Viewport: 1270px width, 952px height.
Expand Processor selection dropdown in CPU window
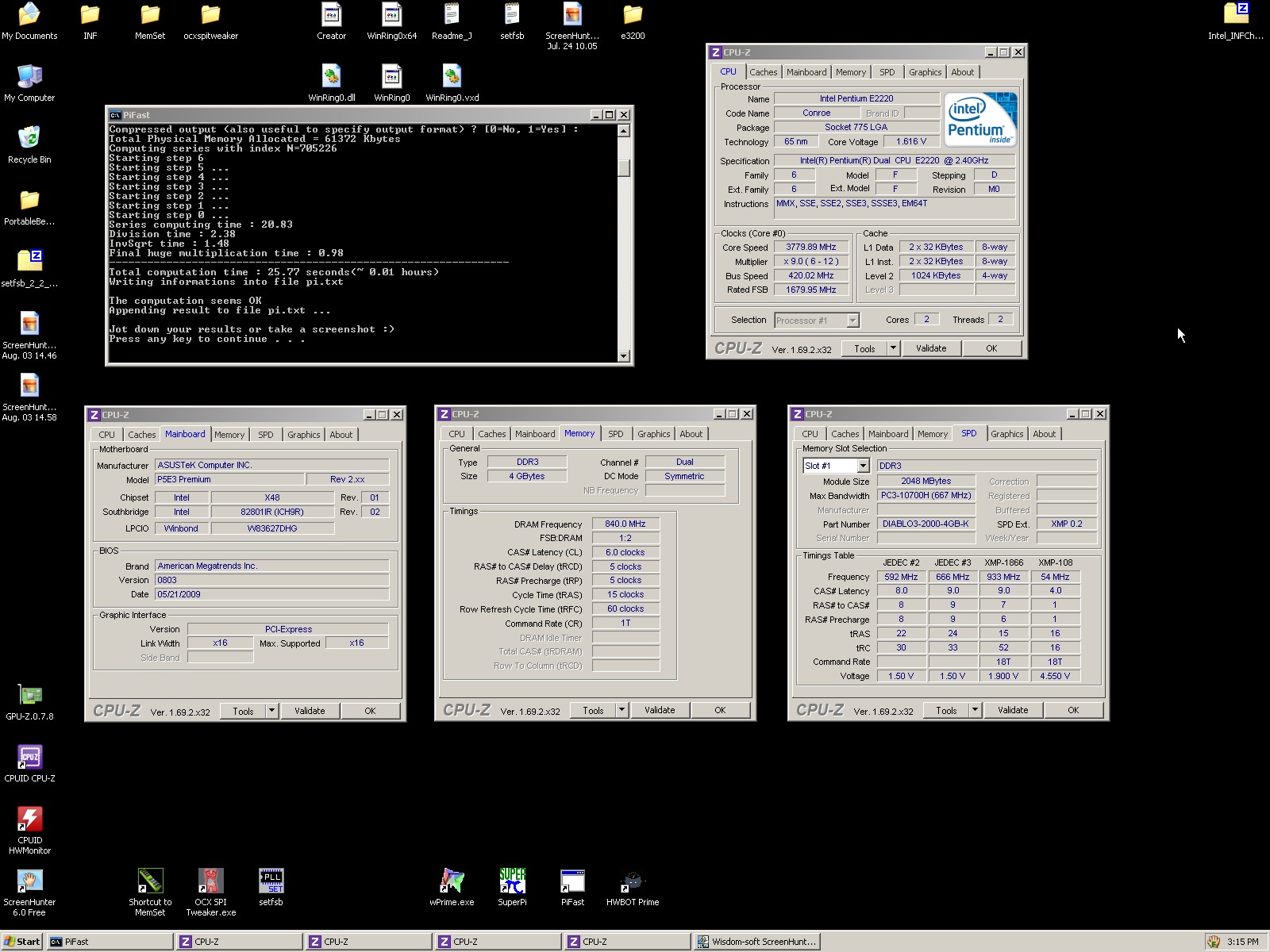(852, 321)
